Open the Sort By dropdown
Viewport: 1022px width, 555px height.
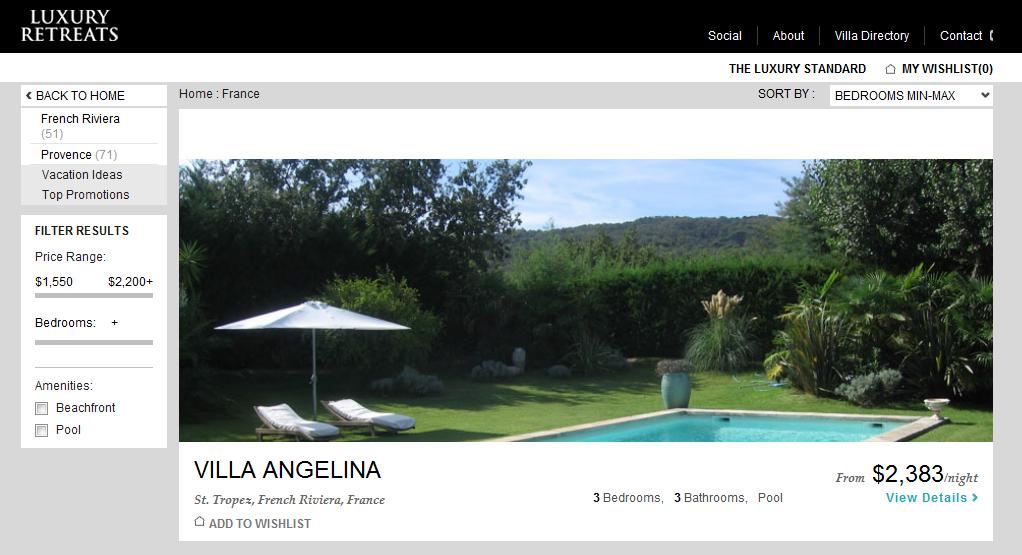[x=911, y=96]
